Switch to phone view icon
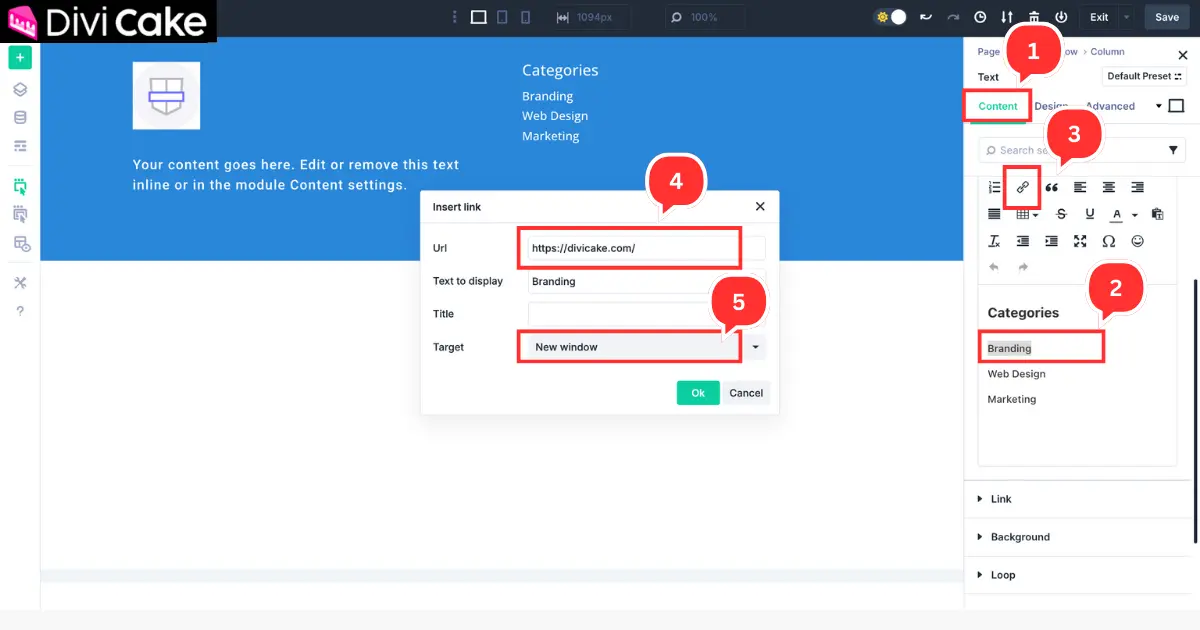Viewport: 1200px width, 630px height. tap(527, 17)
